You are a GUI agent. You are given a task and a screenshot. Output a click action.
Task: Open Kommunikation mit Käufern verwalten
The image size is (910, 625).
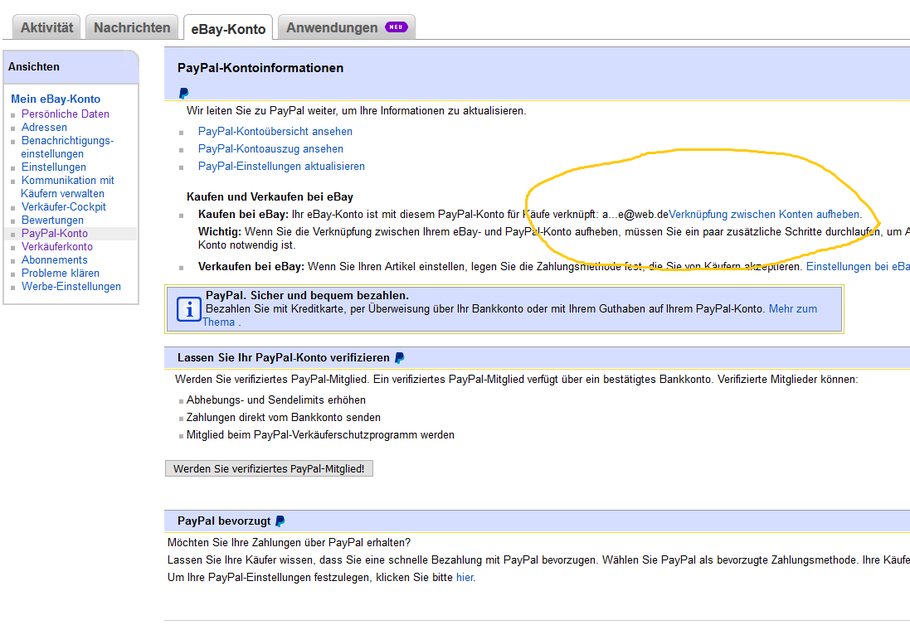point(67,187)
